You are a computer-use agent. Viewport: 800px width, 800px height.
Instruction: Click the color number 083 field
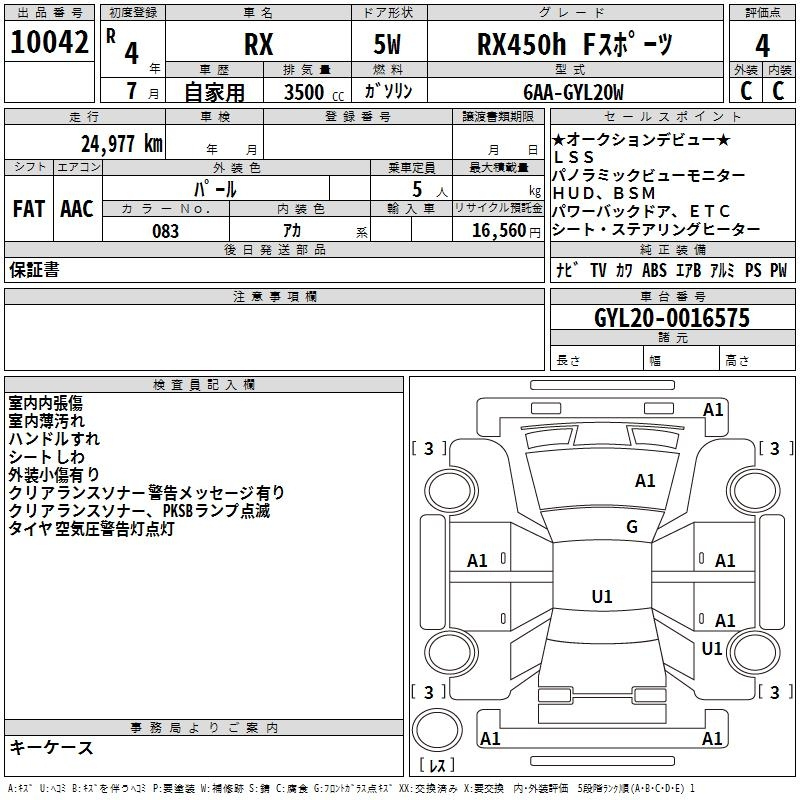(x=166, y=231)
